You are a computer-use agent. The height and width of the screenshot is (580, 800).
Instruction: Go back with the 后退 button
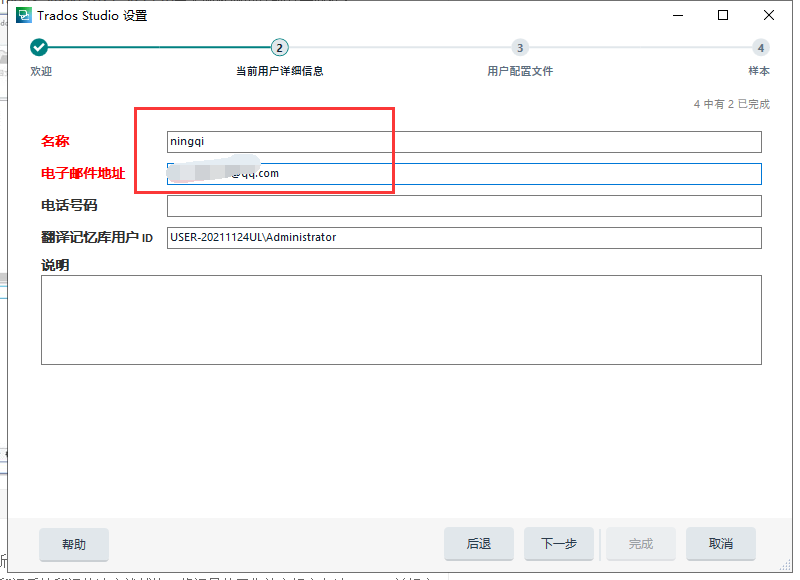(x=479, y=544)
